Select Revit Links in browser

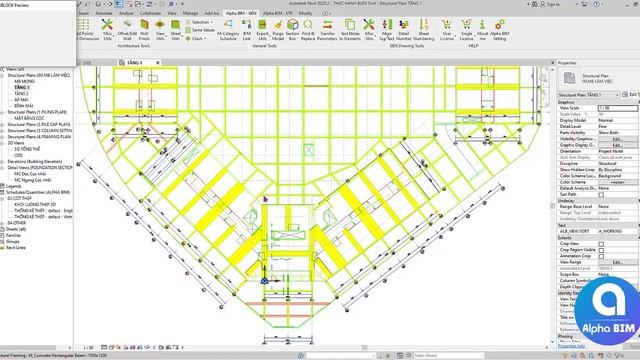pyautogui.click(x=16, y=248)
